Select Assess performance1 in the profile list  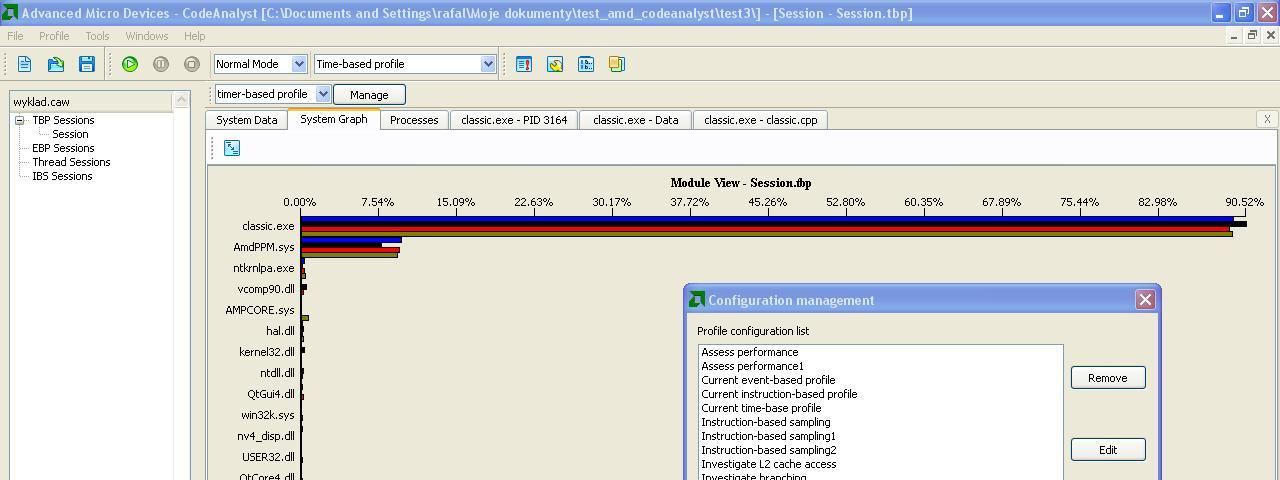click(753, 366)
